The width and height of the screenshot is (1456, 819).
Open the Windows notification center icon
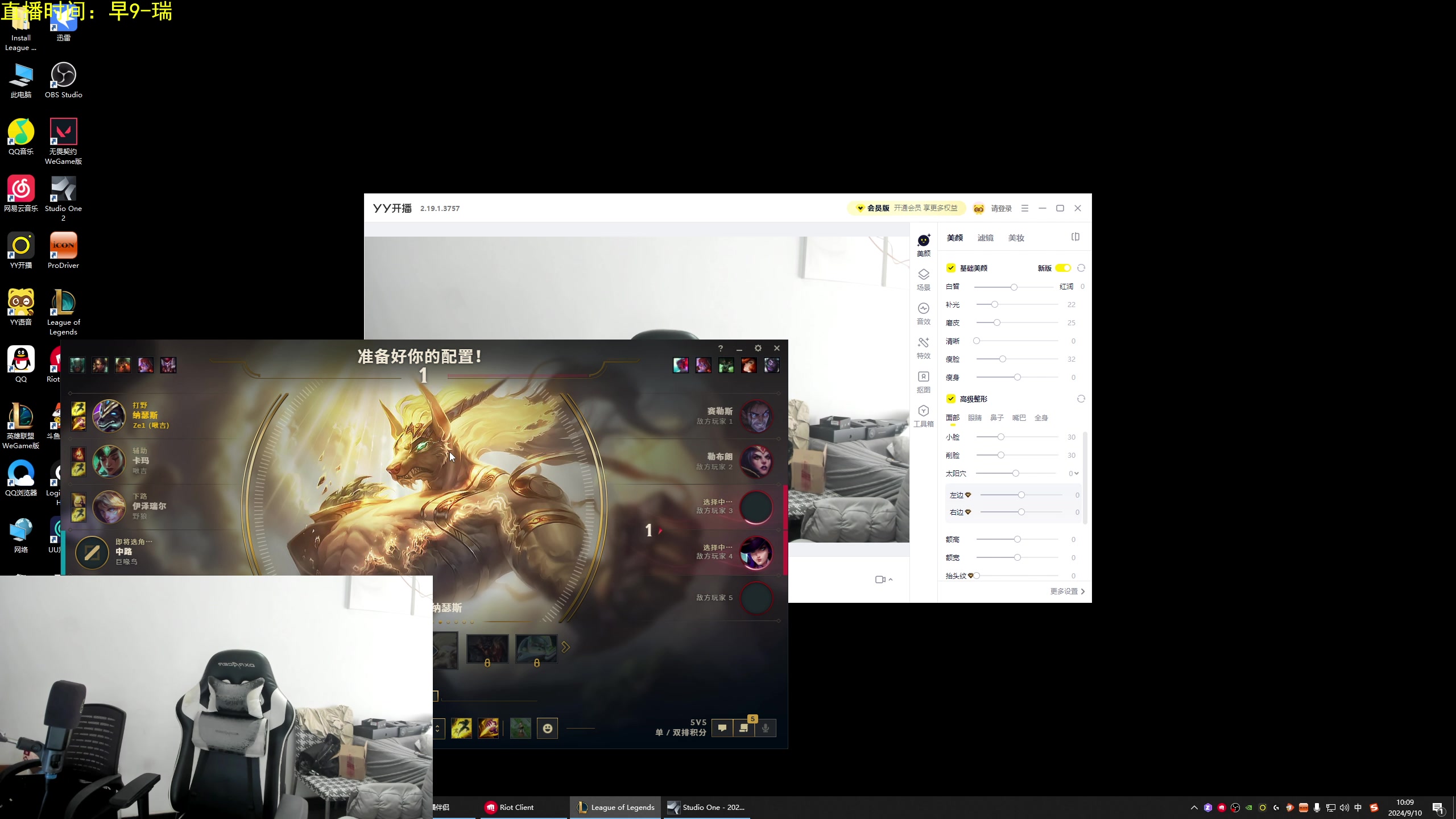point(1438,808)
